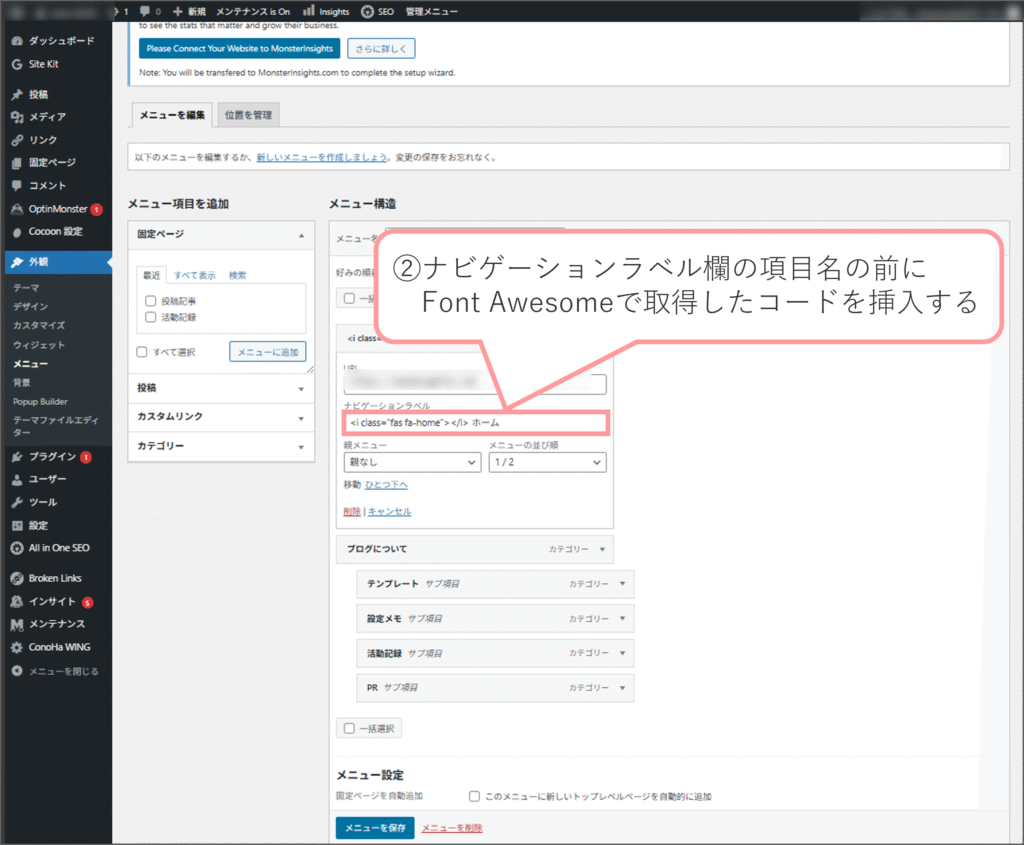1024x845 pixels.
Task: Check the 投稿記事 page checkbox
Action: [x=150, y=300]
